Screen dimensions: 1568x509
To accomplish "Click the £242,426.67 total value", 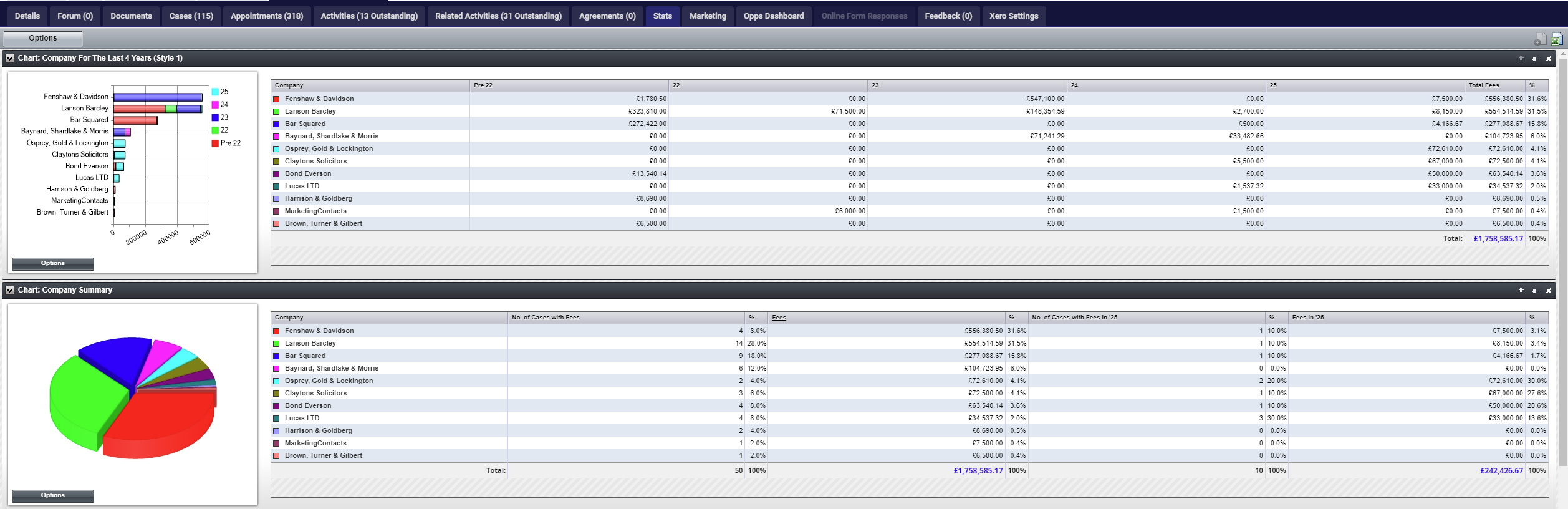I will click(1501, 471).
